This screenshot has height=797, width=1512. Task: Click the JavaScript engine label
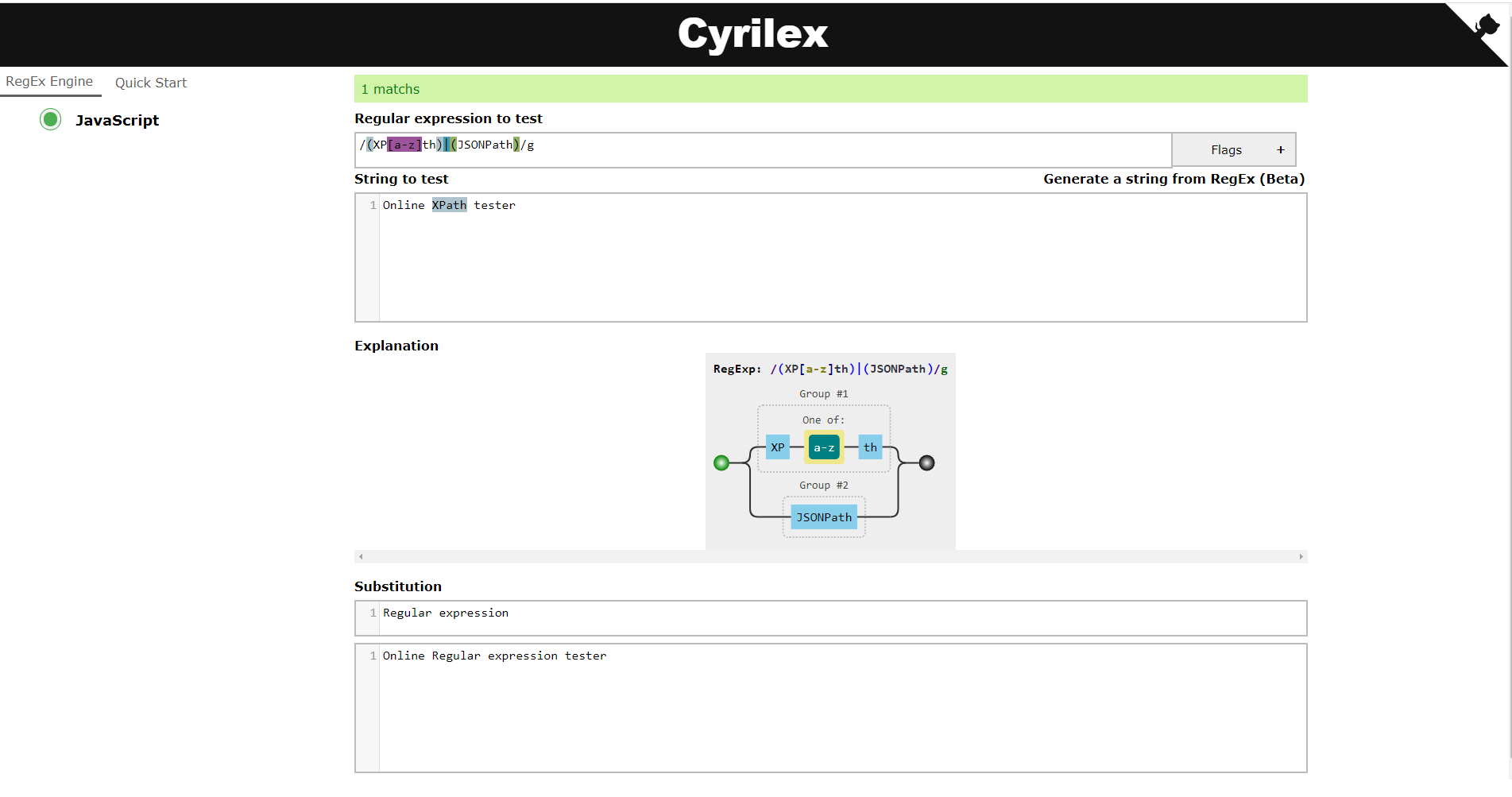117,120
